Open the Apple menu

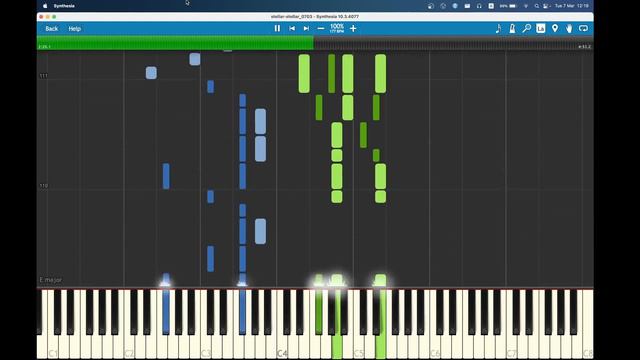coord(45,6)
